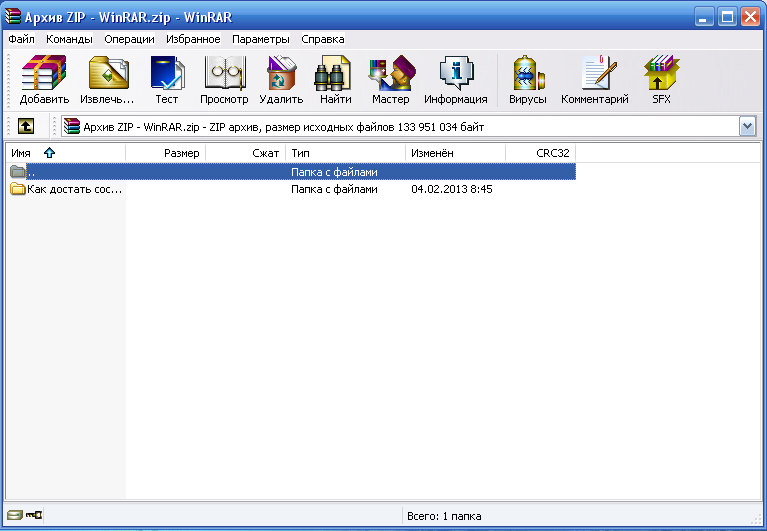The width and height of the screenshot is (767, 531).
Task: Launch the Мастер (Wizard) icon
Action: [x=391, y=72]
